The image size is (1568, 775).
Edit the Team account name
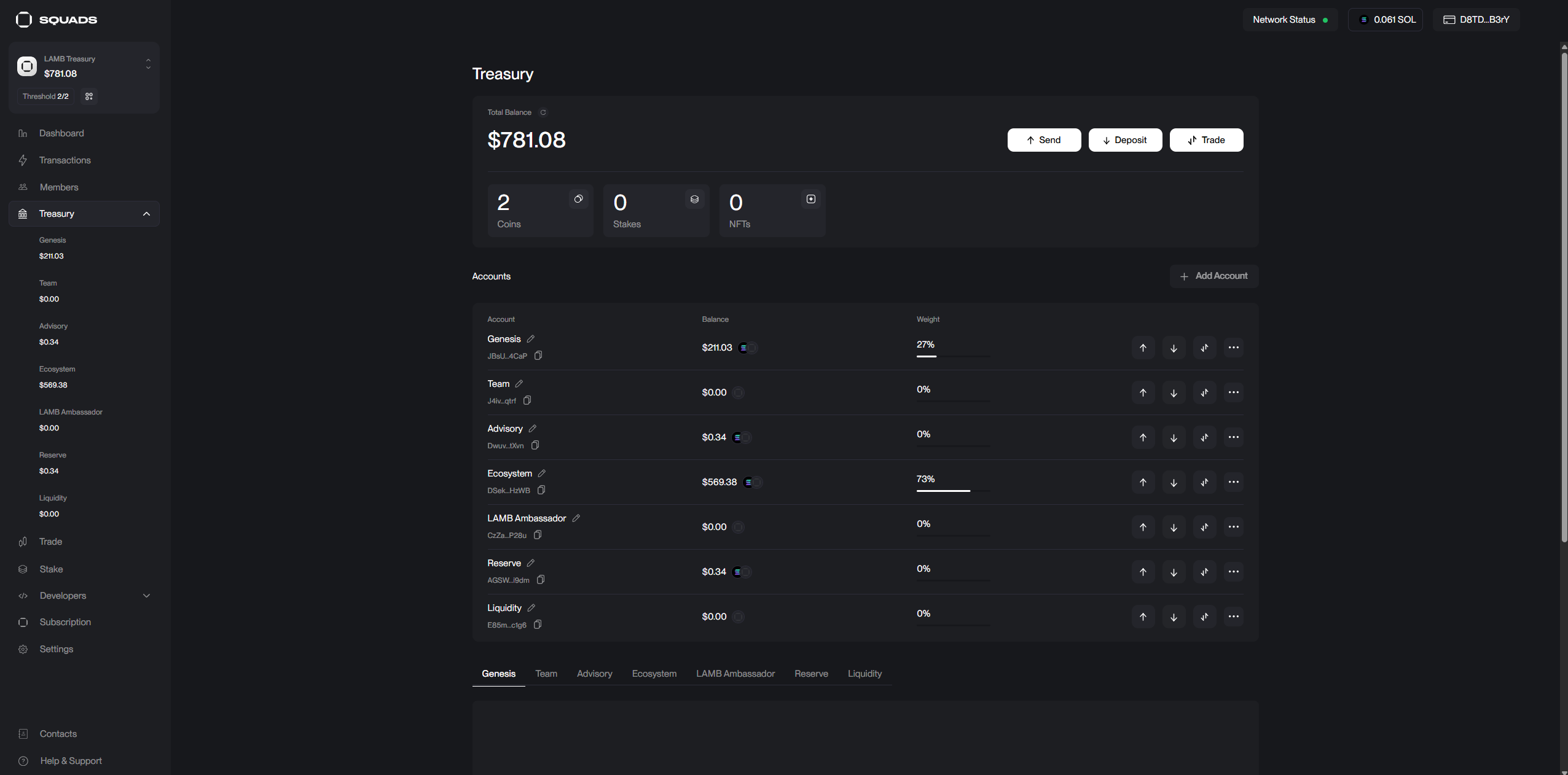click(519, 384)
